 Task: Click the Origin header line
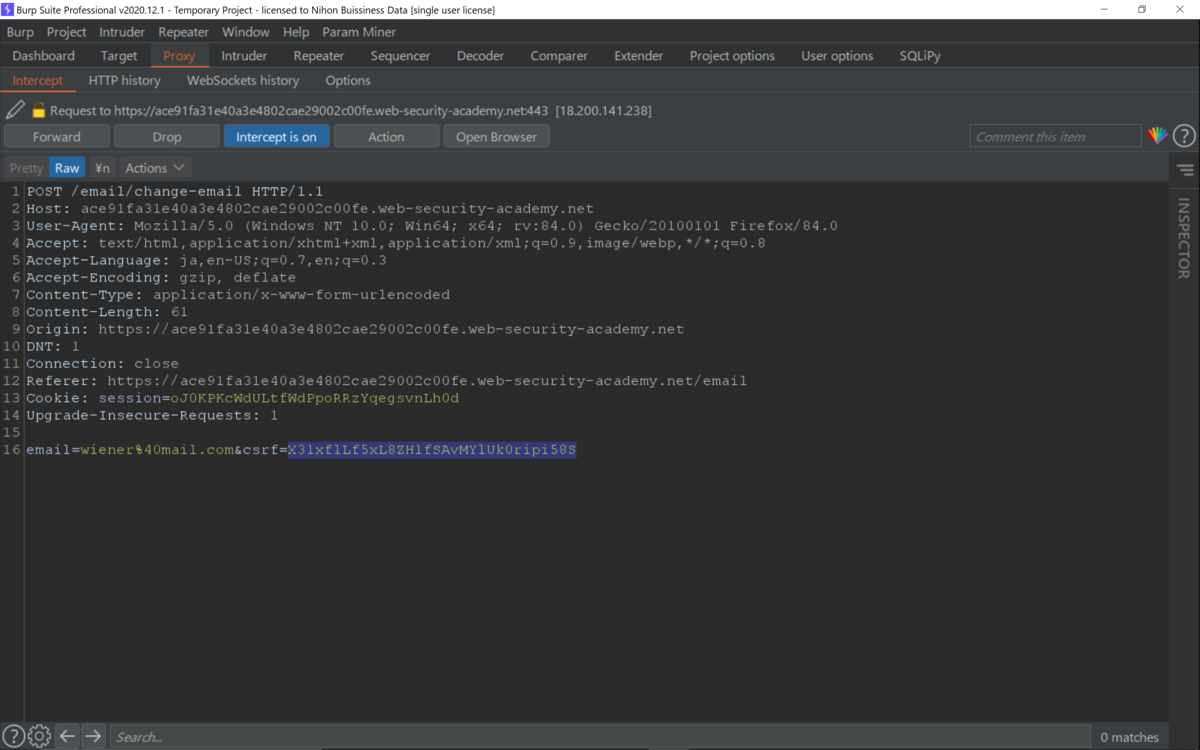[x=355, y=329]
